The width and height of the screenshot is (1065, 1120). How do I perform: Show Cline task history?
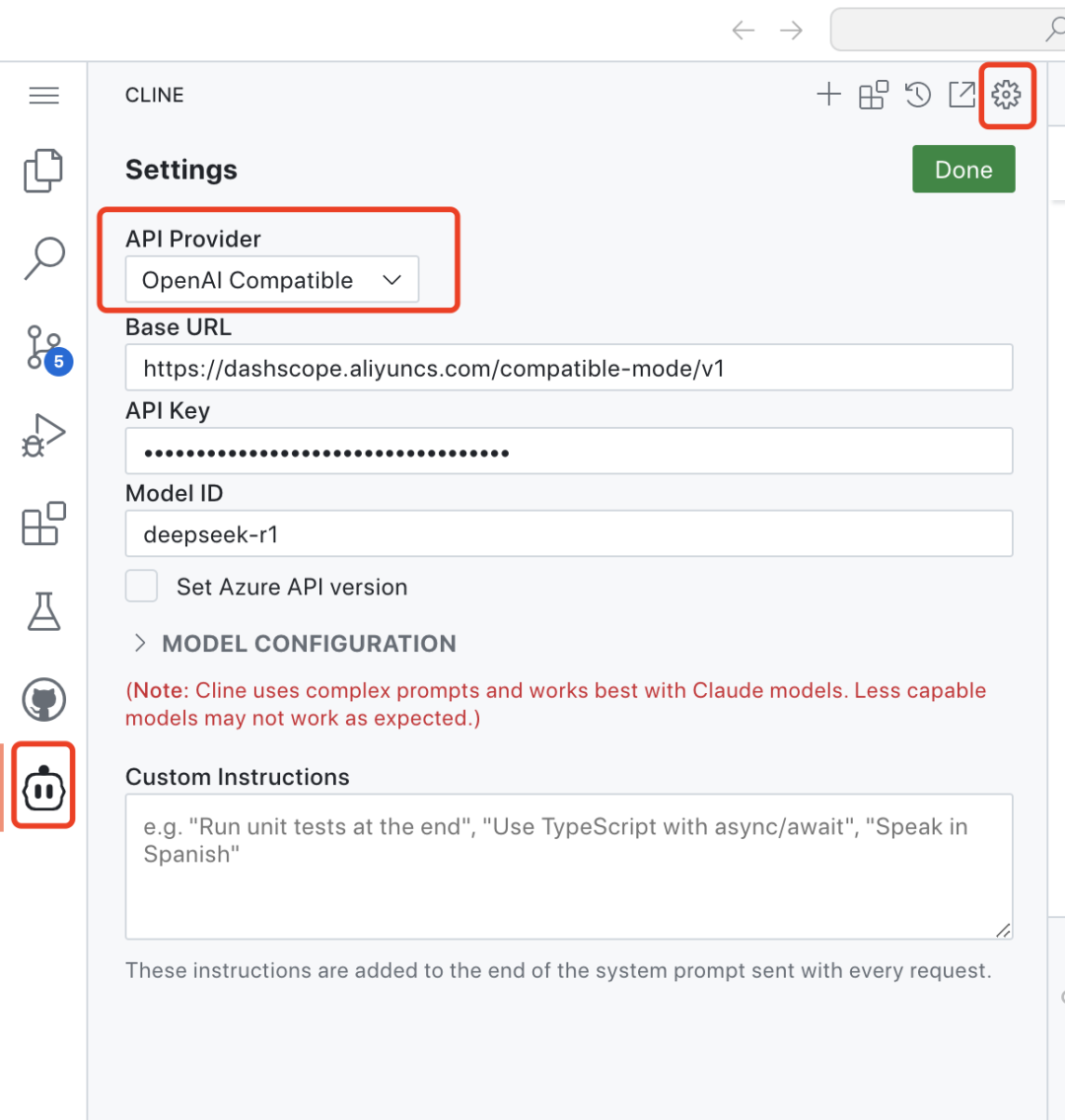pyautogui.click(x=918, y=95)
